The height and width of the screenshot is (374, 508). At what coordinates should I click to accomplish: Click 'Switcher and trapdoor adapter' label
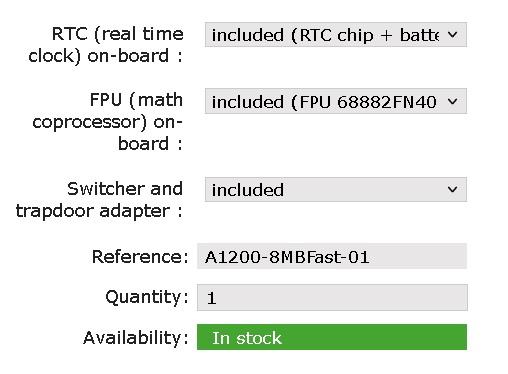(99, 200)
